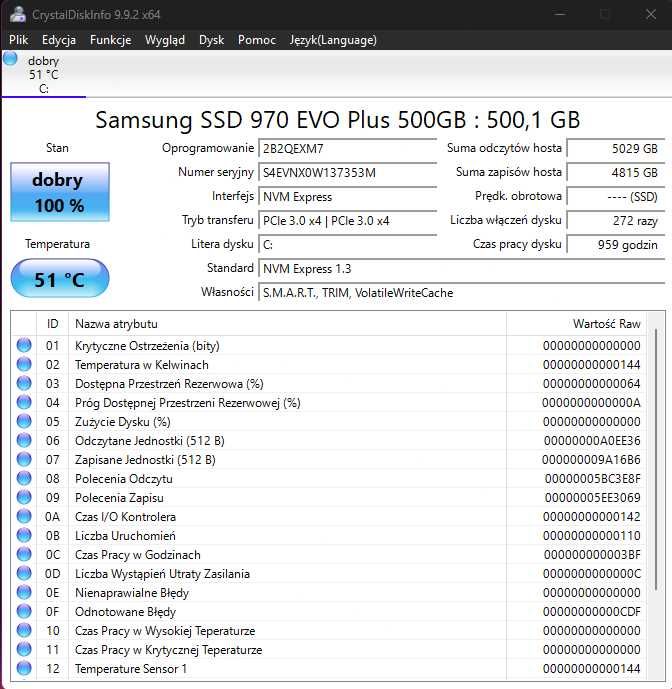672x689 pixels.
Task: Click host writes value 4815 GB
Action: [616, 173]
